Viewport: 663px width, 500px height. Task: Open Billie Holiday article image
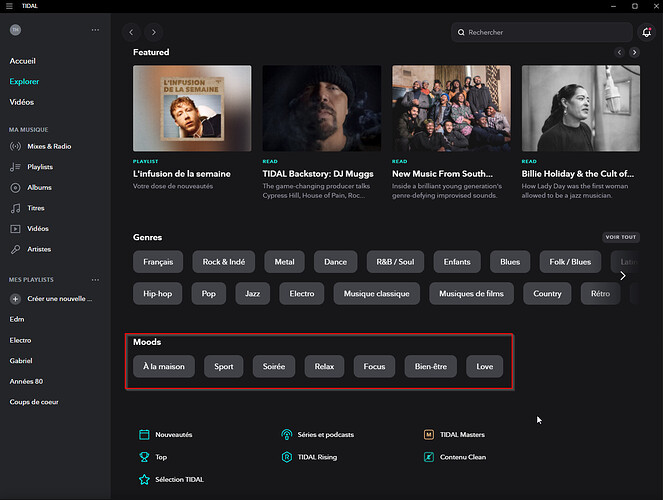(x=581, y=108)
